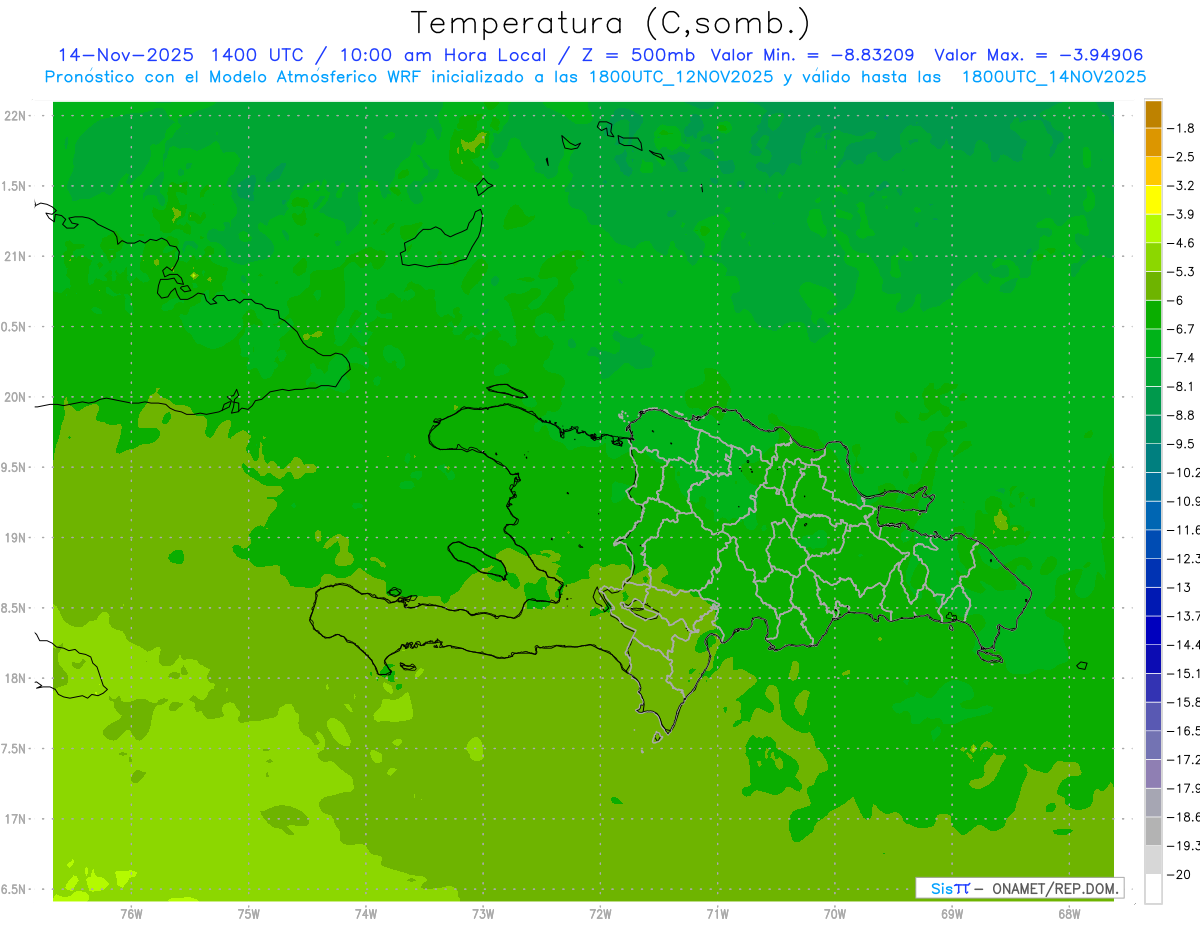This screenshot has height=927, width=1200.
Task: Click the "-10.9" colorbar label
Action: pos(1184,501)
